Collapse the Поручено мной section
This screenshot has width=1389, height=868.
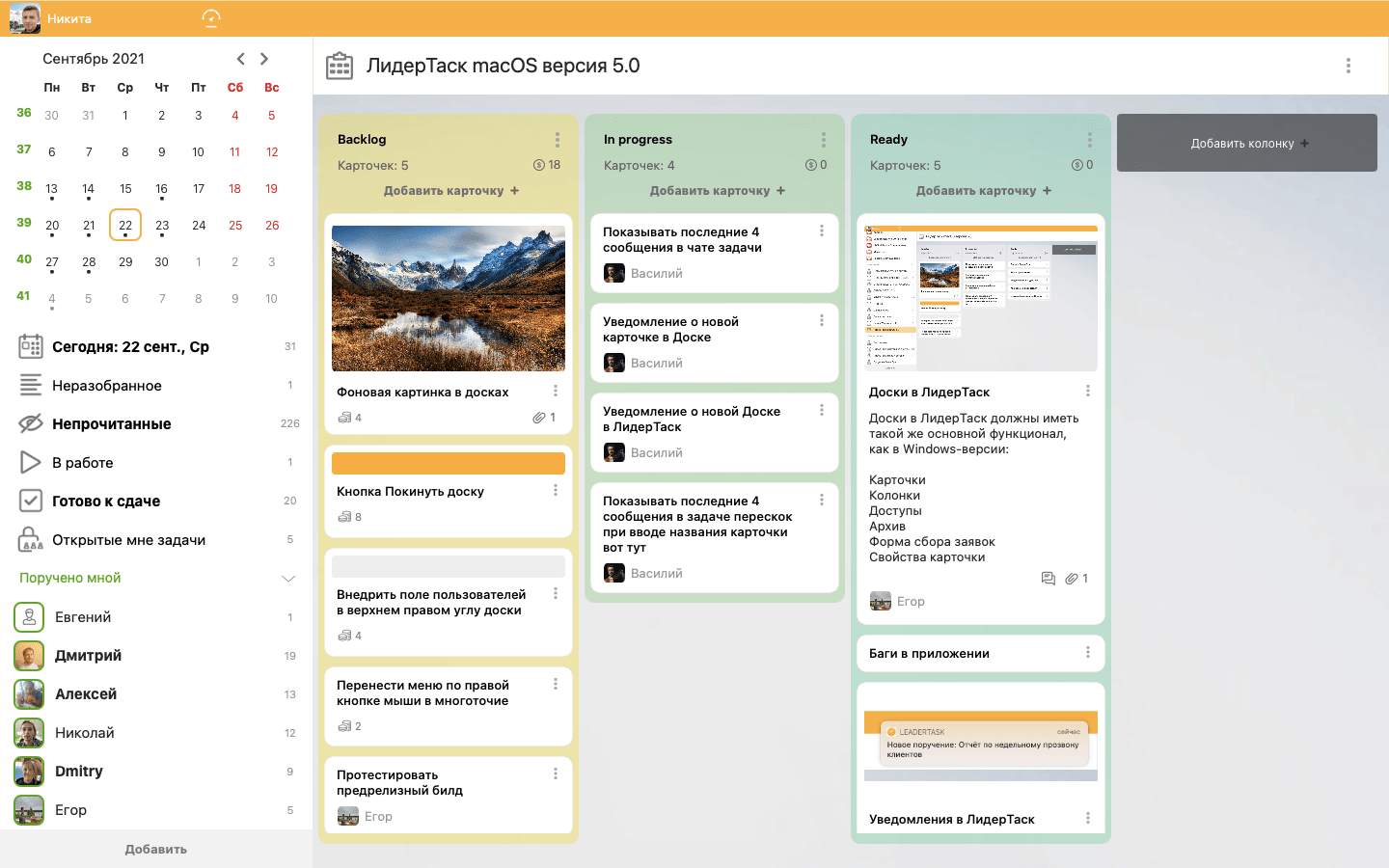coord(287,579)
